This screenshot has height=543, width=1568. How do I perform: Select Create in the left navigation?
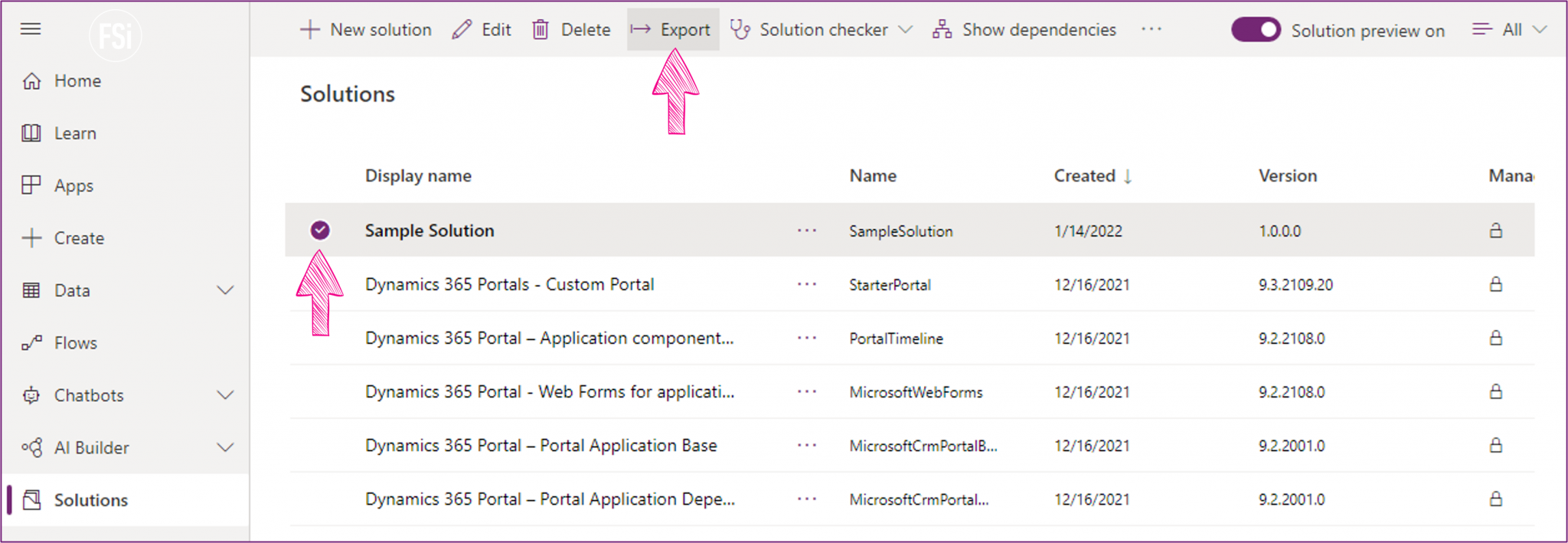[x=79, y=238]
